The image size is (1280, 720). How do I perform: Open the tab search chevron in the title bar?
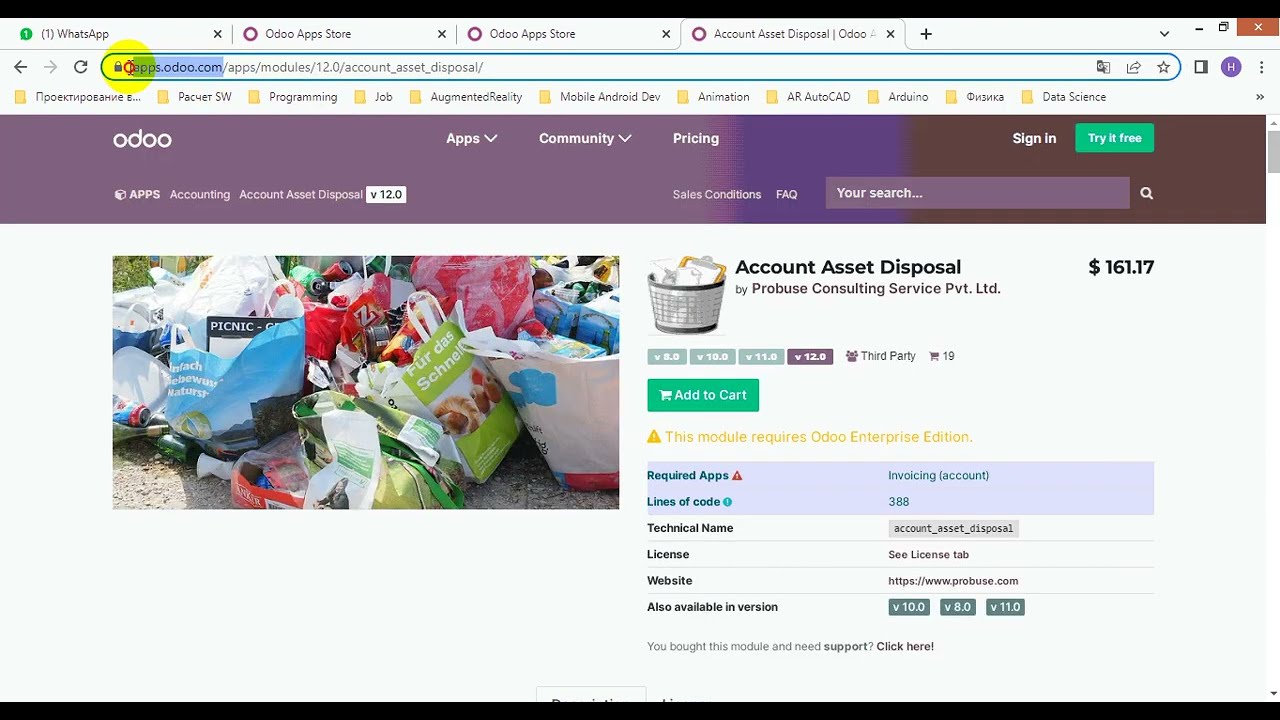pyautogui.click(x=1164, y=34)
